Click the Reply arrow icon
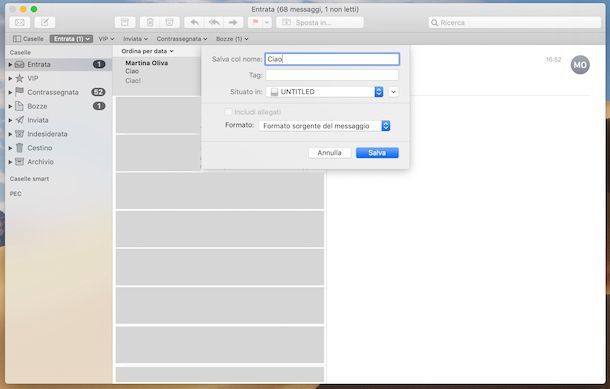This screenshot has height=389, width=610. pos(194,23)
